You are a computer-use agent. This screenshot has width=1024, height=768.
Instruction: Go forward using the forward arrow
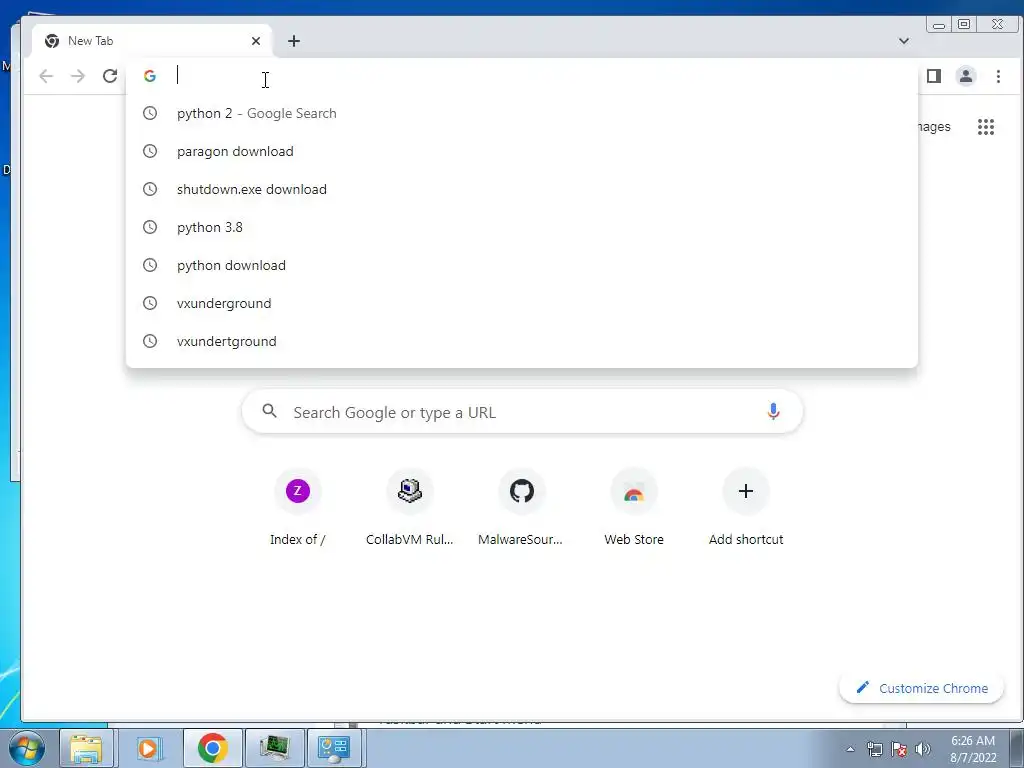(x=78, y=76)
